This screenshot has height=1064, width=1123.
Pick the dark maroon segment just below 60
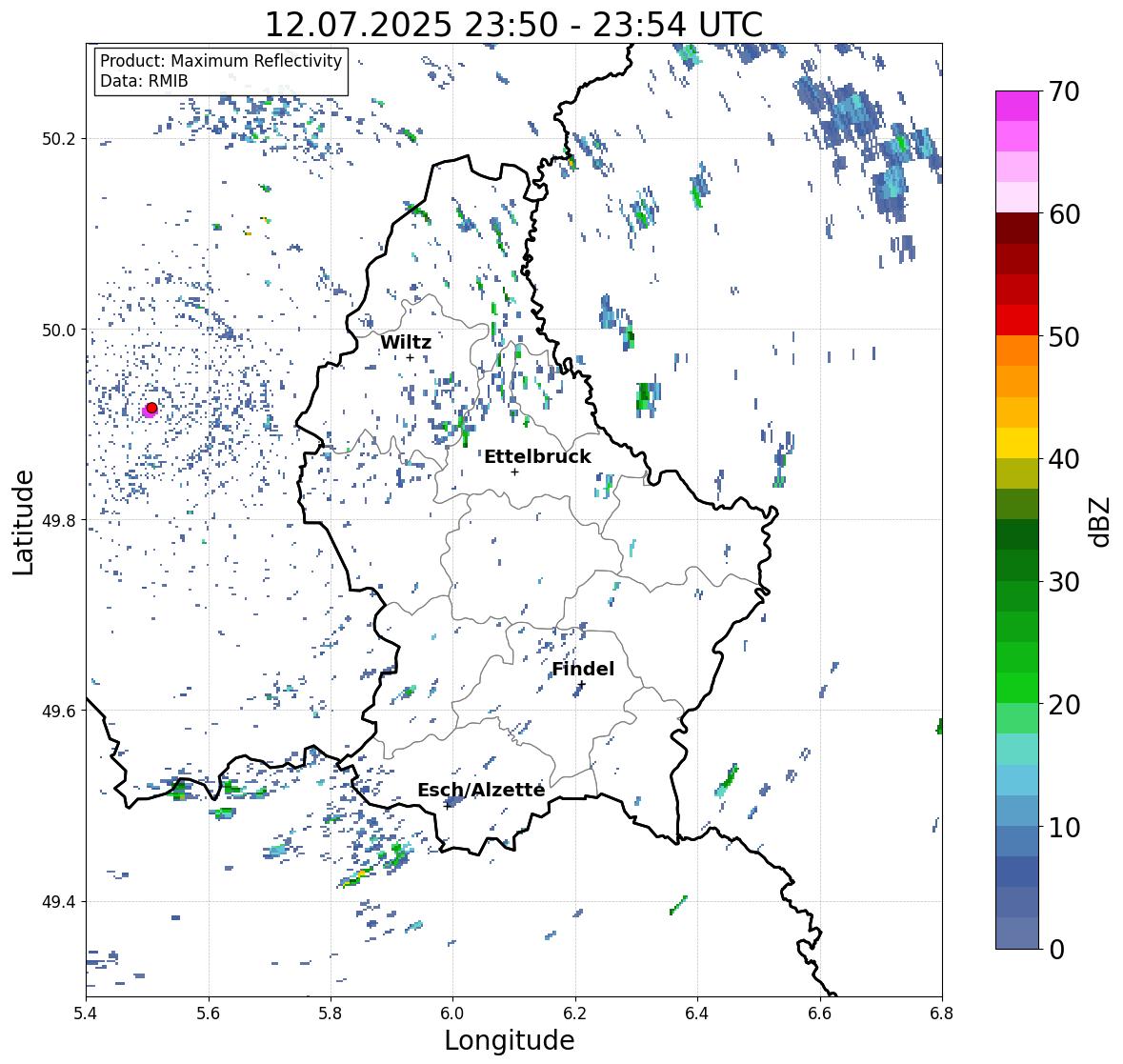coord(1017,229)
